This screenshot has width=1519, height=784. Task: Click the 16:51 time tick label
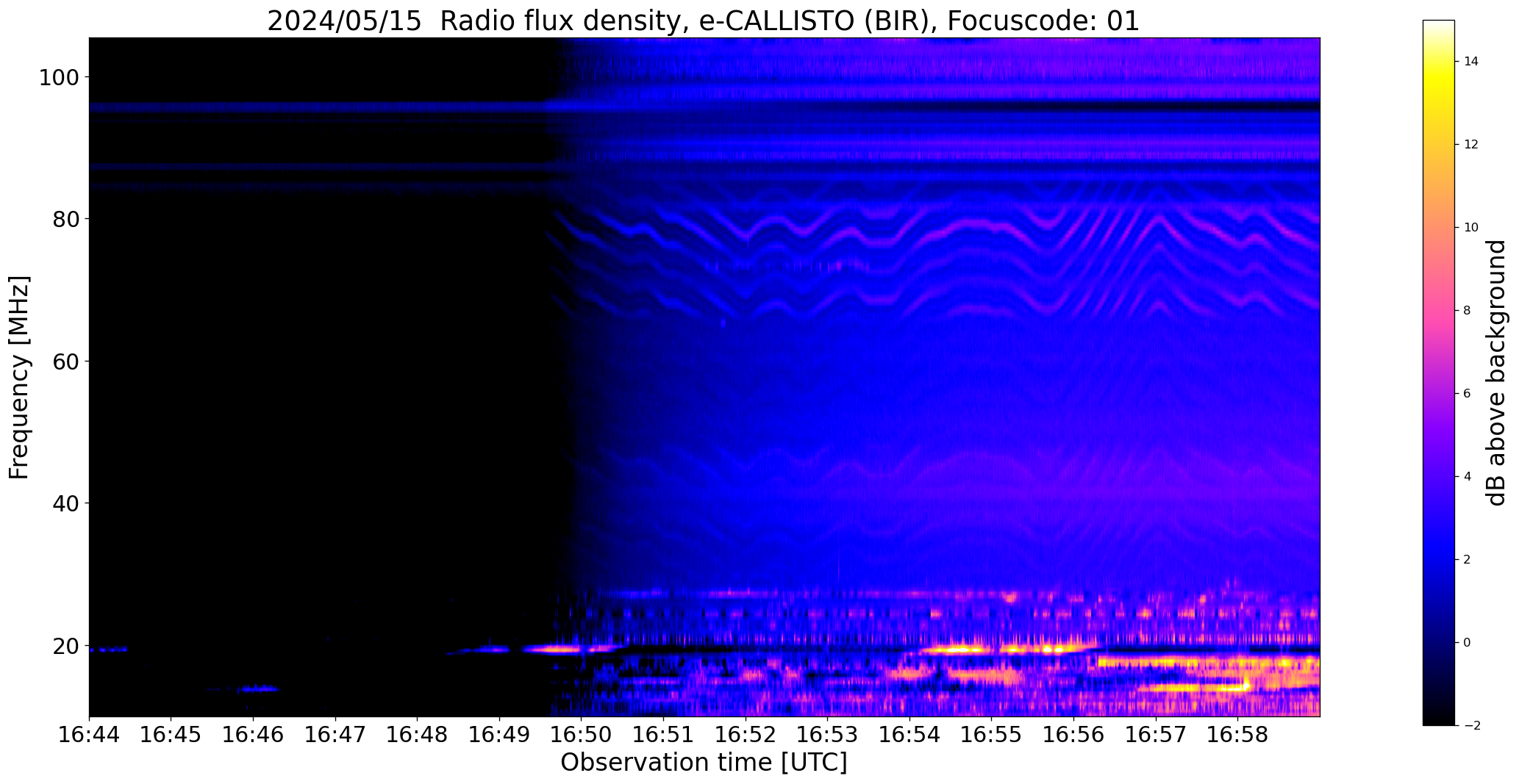(663, 734)
